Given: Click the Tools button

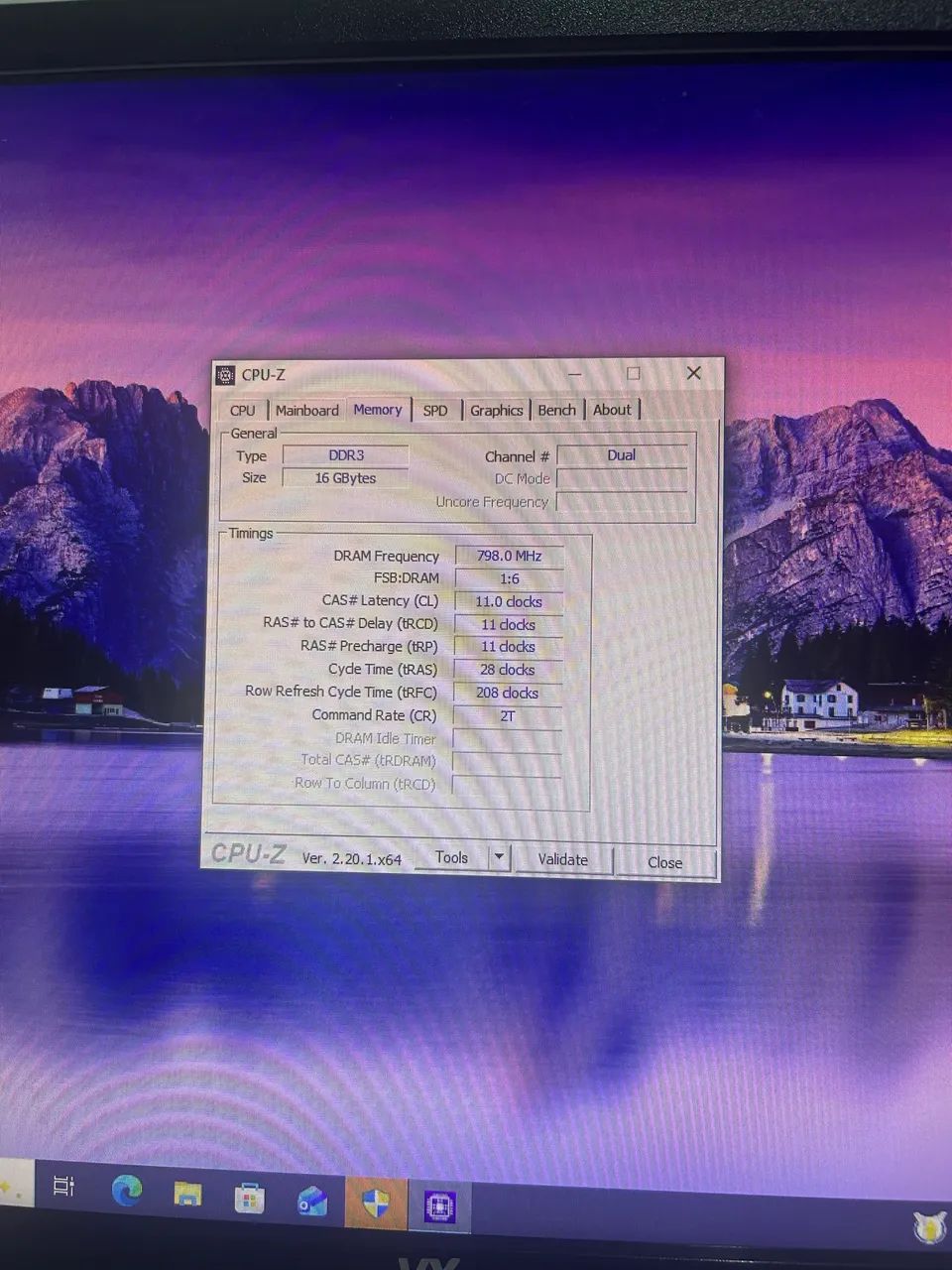Looking at the screenshot, I should click(451, 857).
